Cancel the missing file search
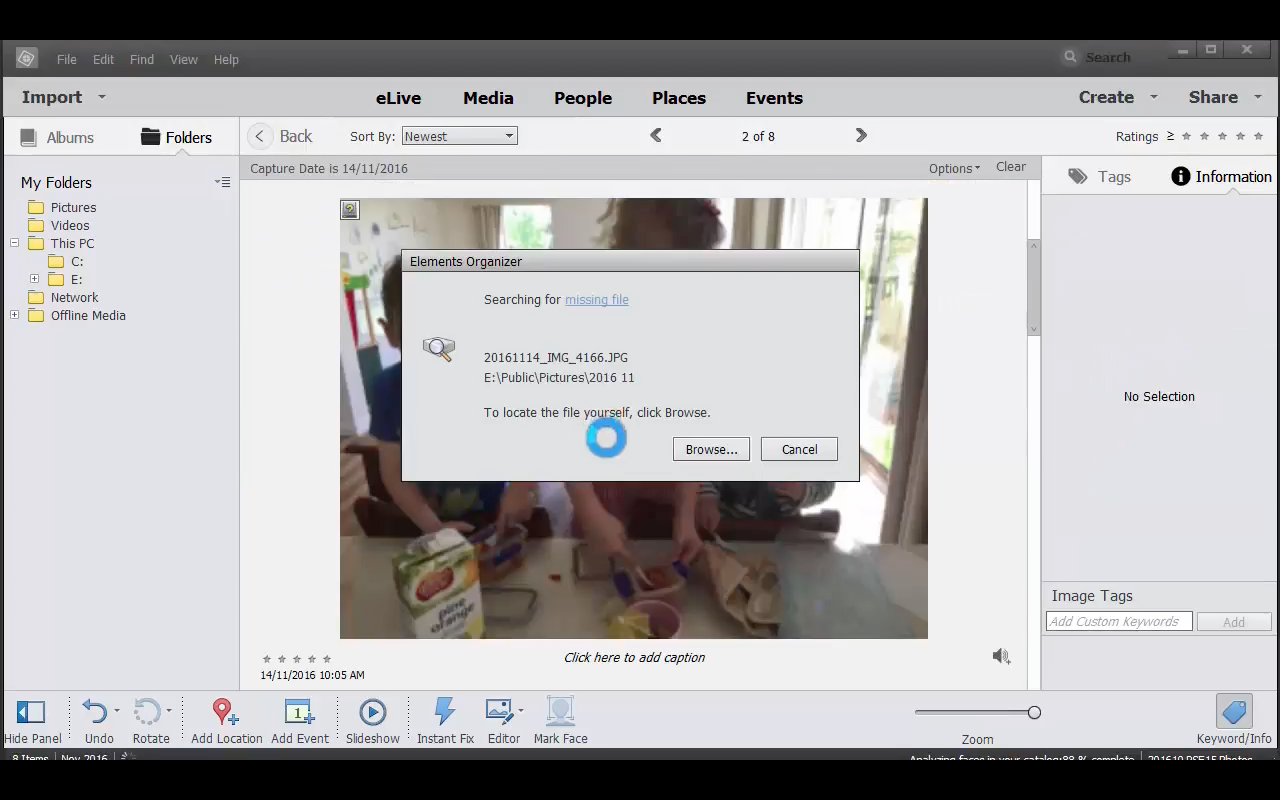This screenshot has height=800, width=1280. coord(799,449)
